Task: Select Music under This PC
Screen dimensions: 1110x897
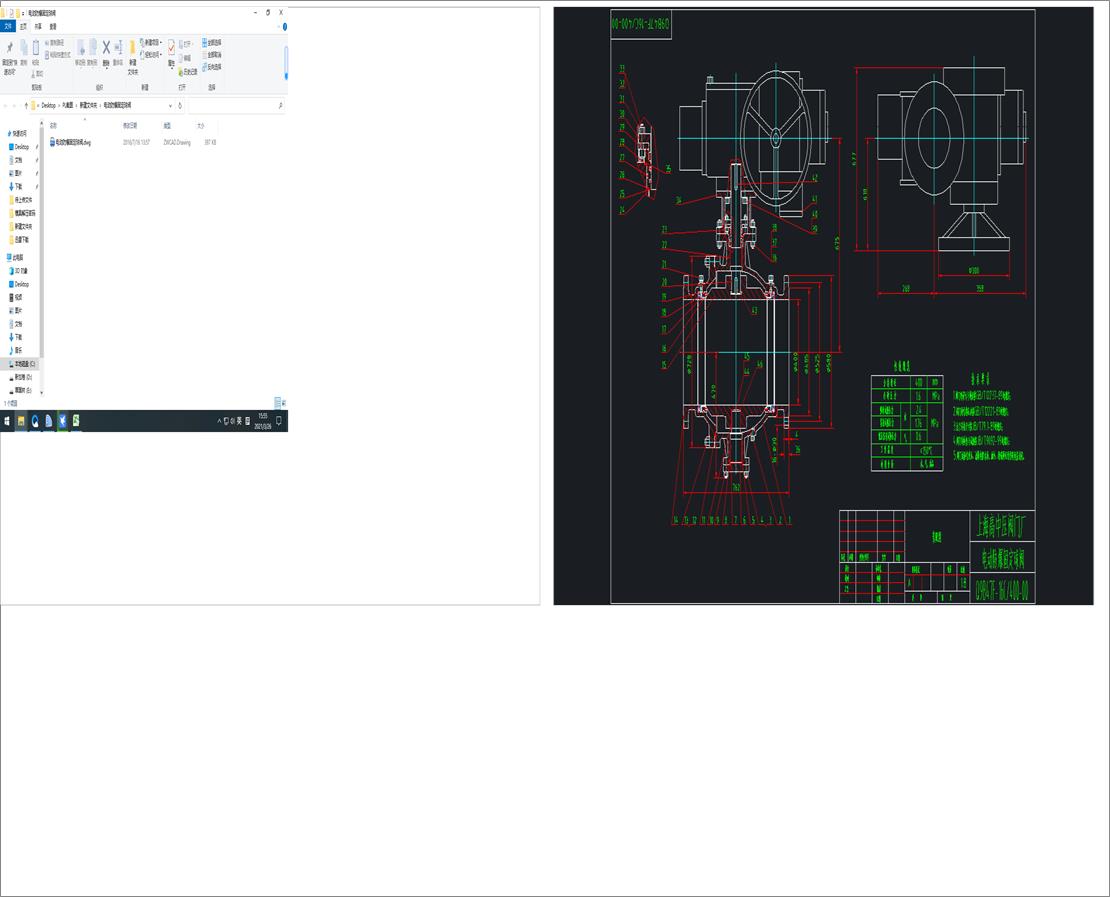Action: pos(16,350)
